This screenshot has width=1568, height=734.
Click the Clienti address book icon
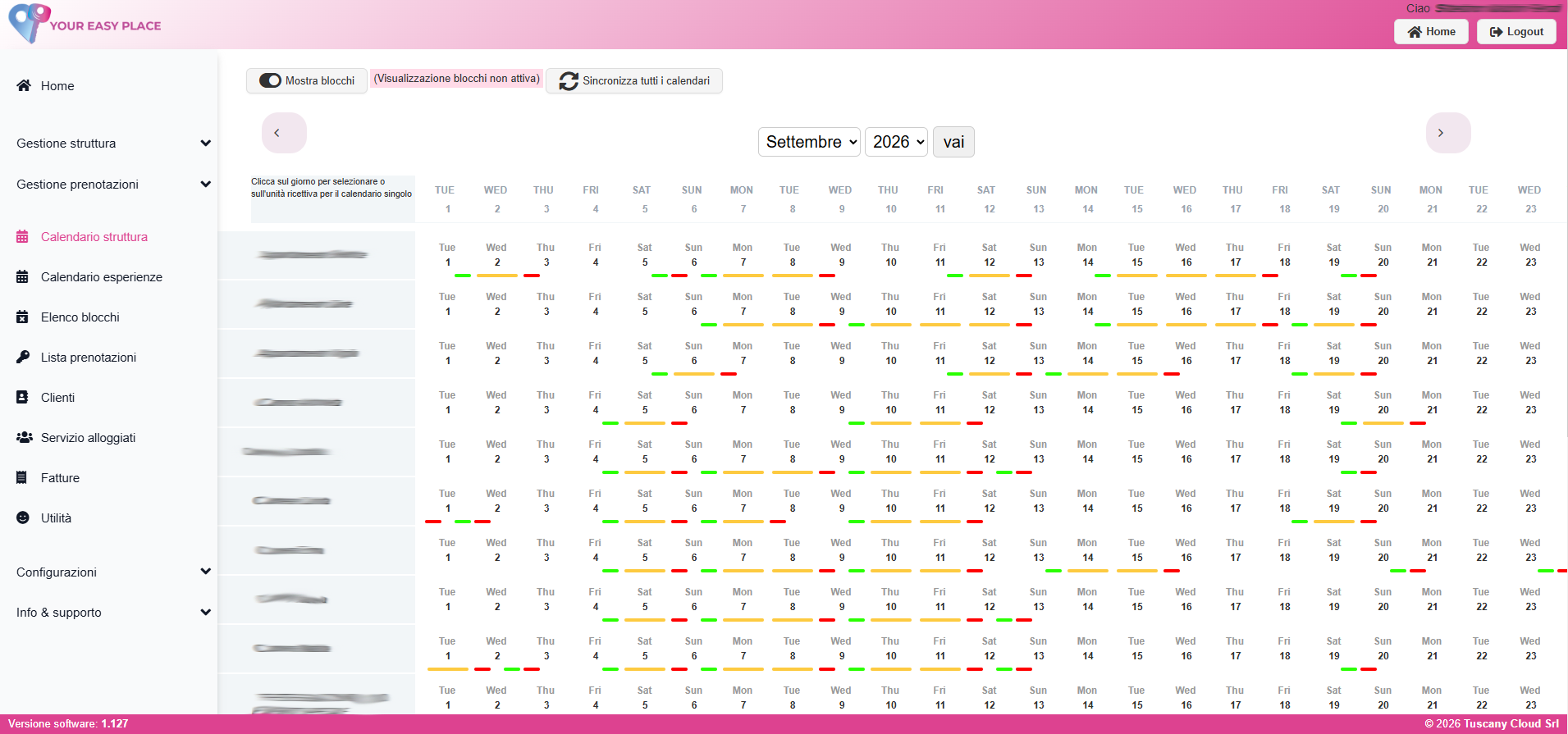pyautogui.click(x=22, y=397)
